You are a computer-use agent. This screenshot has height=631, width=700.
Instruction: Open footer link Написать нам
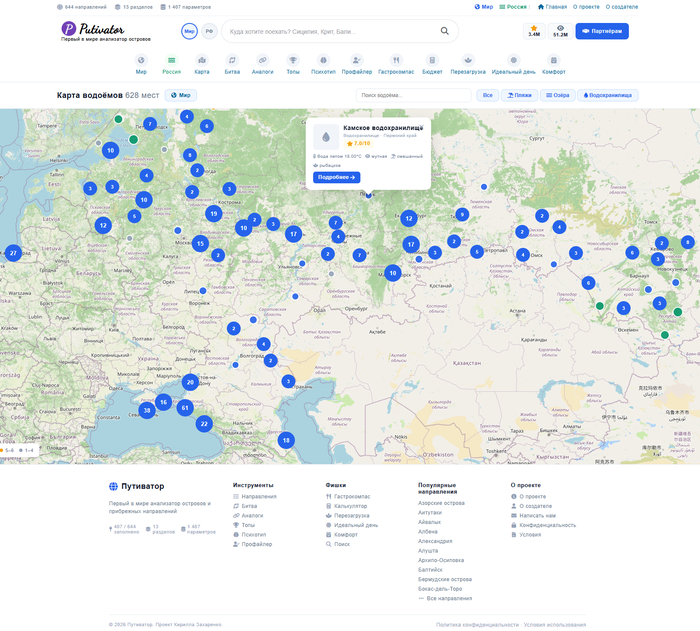[533, 516]
